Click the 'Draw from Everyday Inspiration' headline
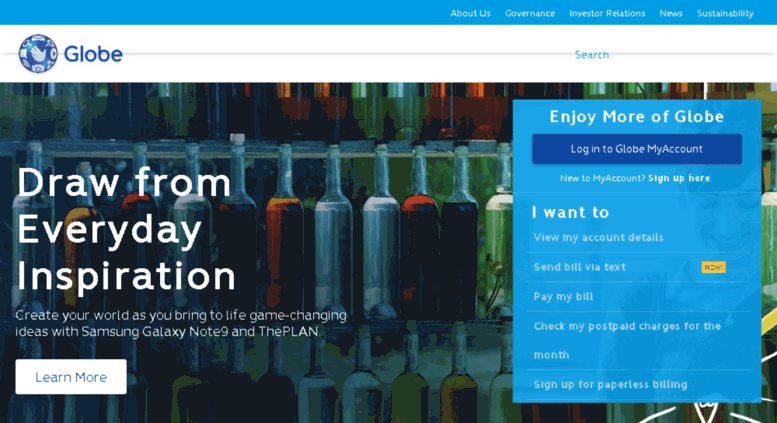The image size is (777, 423). tap(126, 229)
